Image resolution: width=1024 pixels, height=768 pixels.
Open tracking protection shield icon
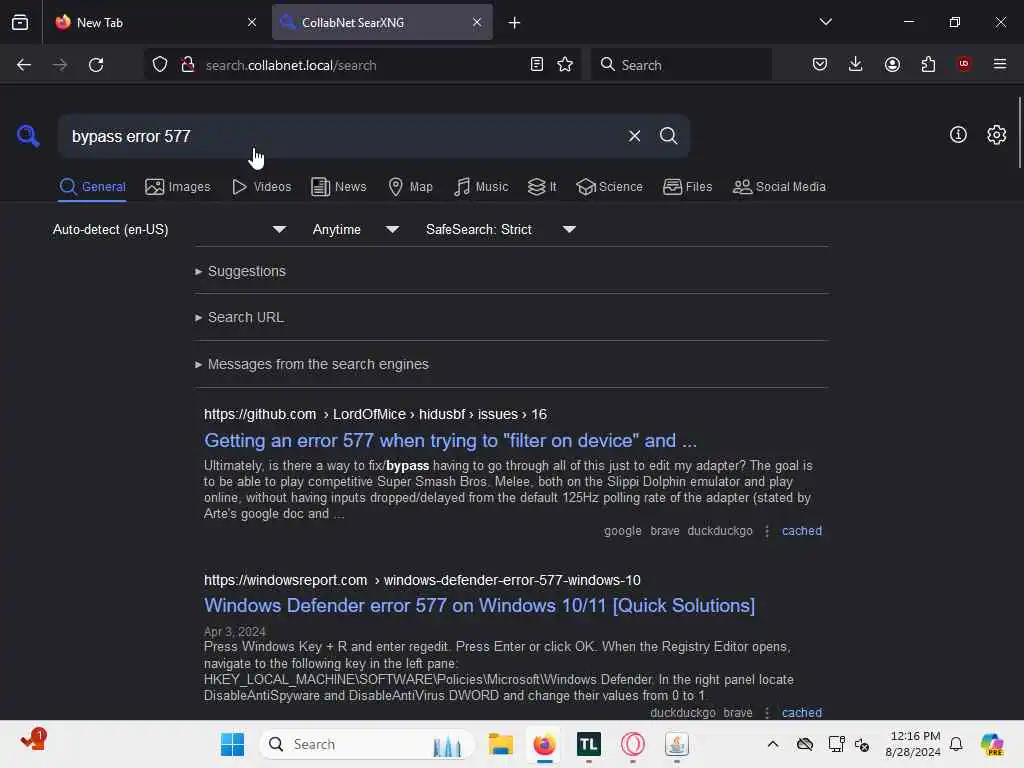pyautogui.click(x=160, y=65)
